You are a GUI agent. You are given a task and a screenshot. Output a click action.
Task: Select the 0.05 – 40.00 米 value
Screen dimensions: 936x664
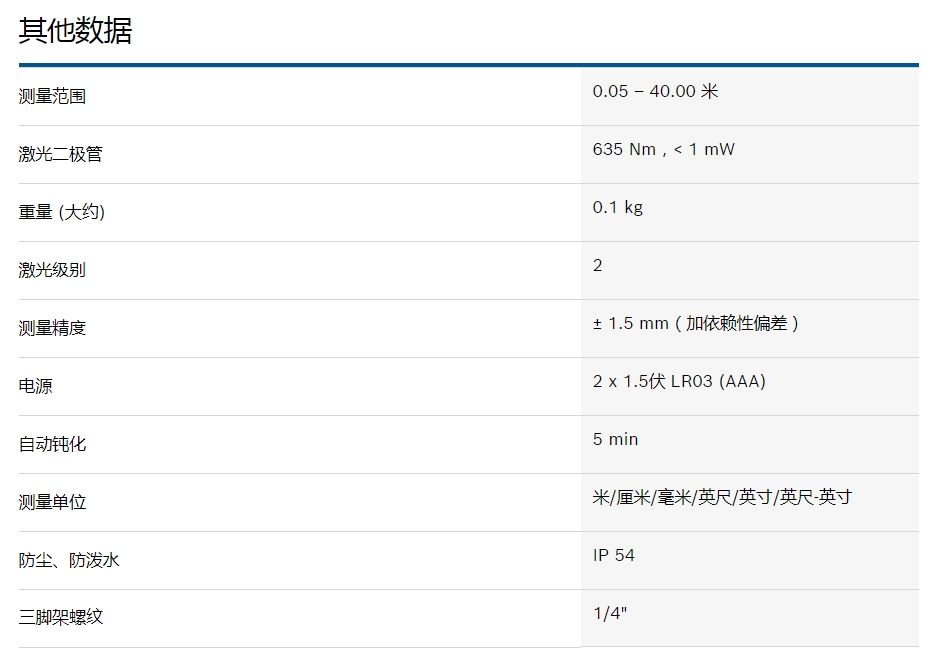655,91
